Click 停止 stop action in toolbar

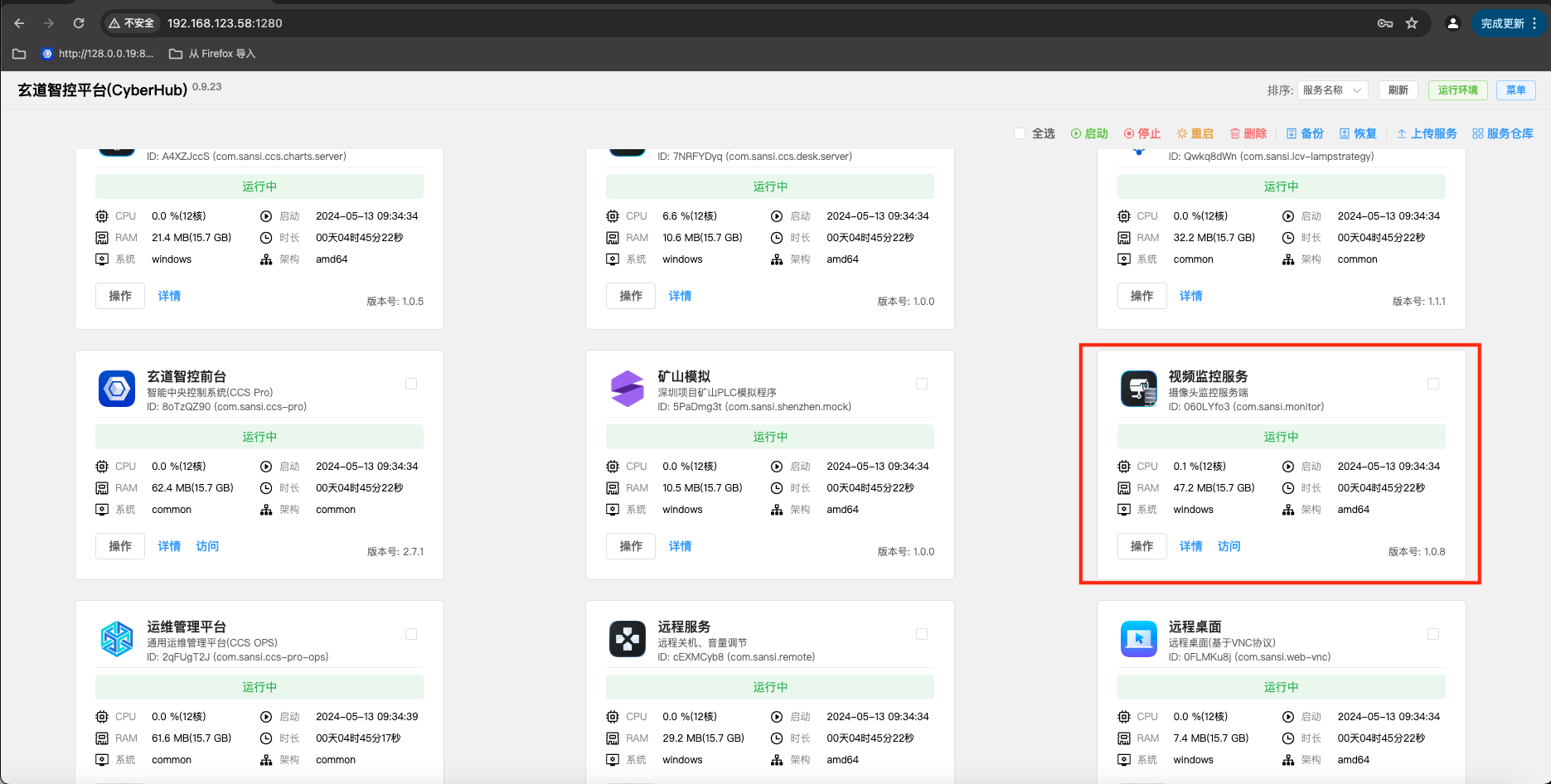coord(1142,133)
